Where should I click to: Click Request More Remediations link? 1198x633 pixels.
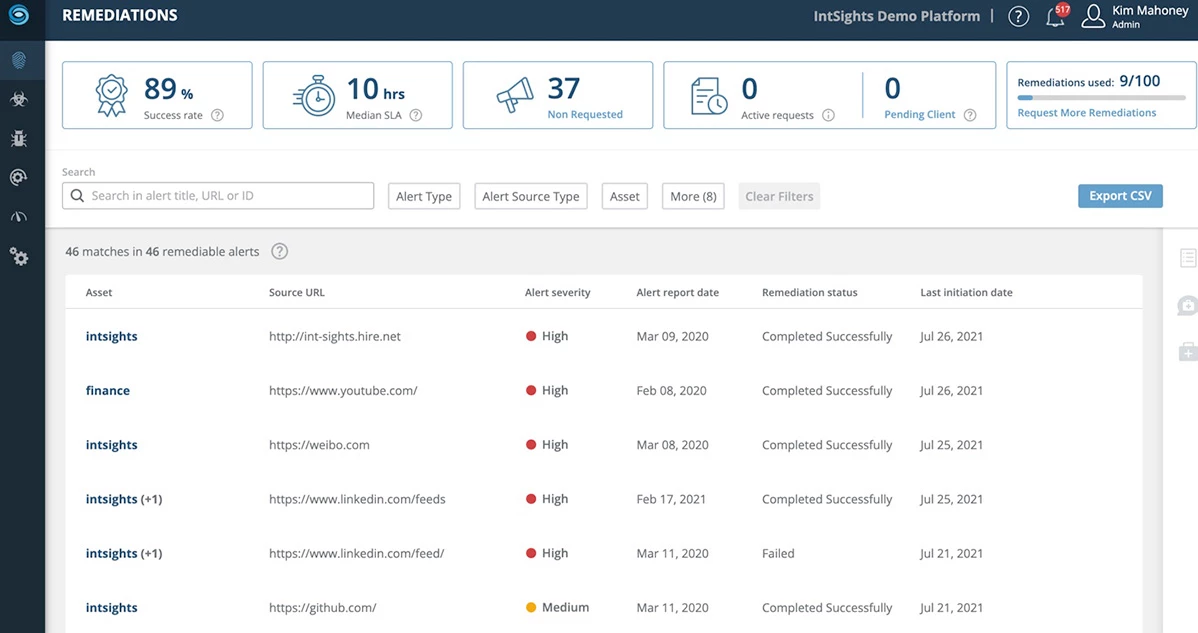tap(1086, 113)
